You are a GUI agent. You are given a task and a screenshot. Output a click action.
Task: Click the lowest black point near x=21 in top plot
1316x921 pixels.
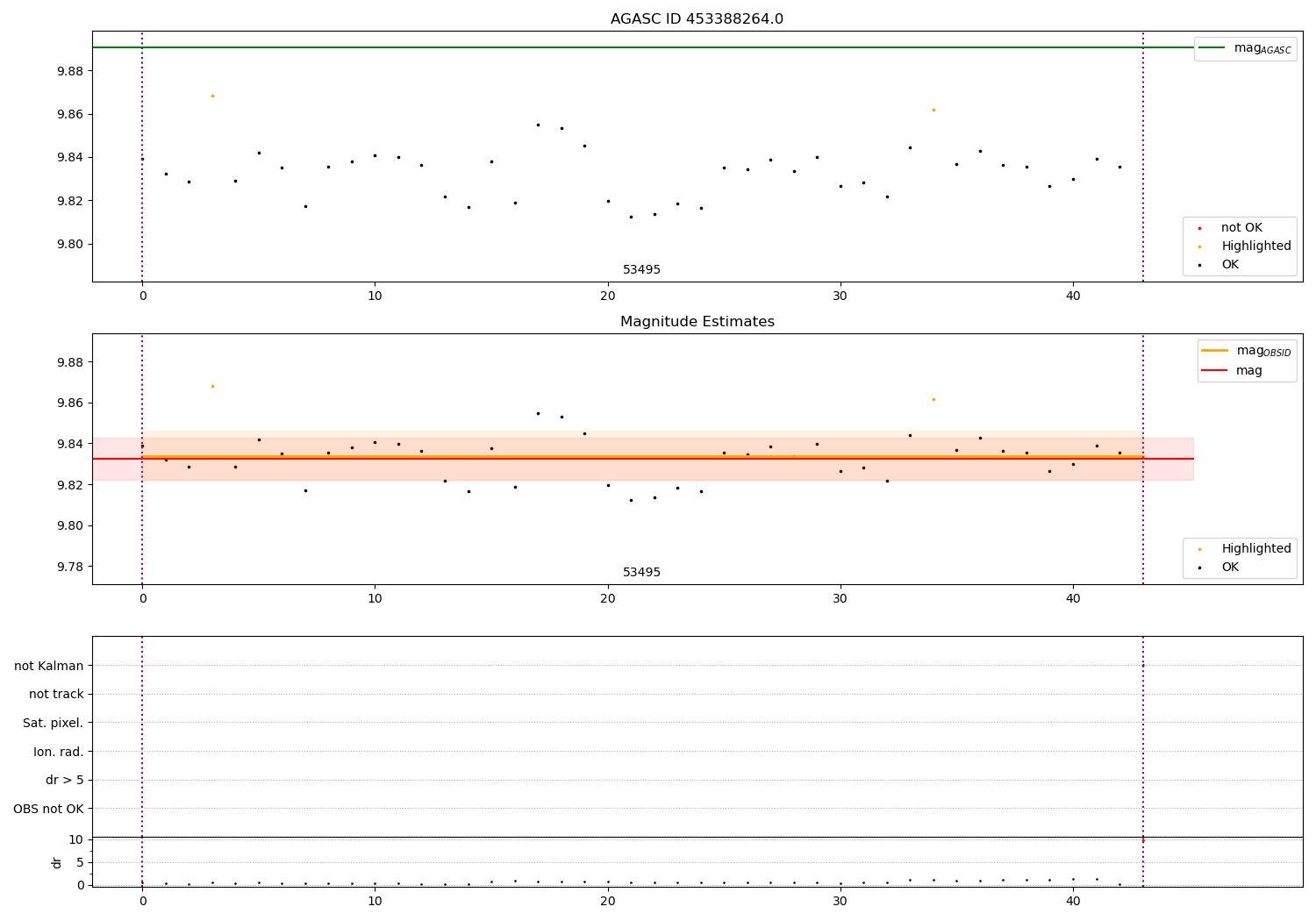point(631,217)
